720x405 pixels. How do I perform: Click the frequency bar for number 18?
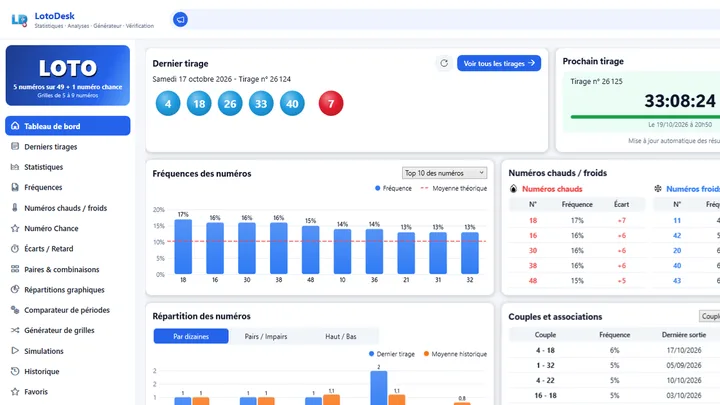tap(183, 247)
